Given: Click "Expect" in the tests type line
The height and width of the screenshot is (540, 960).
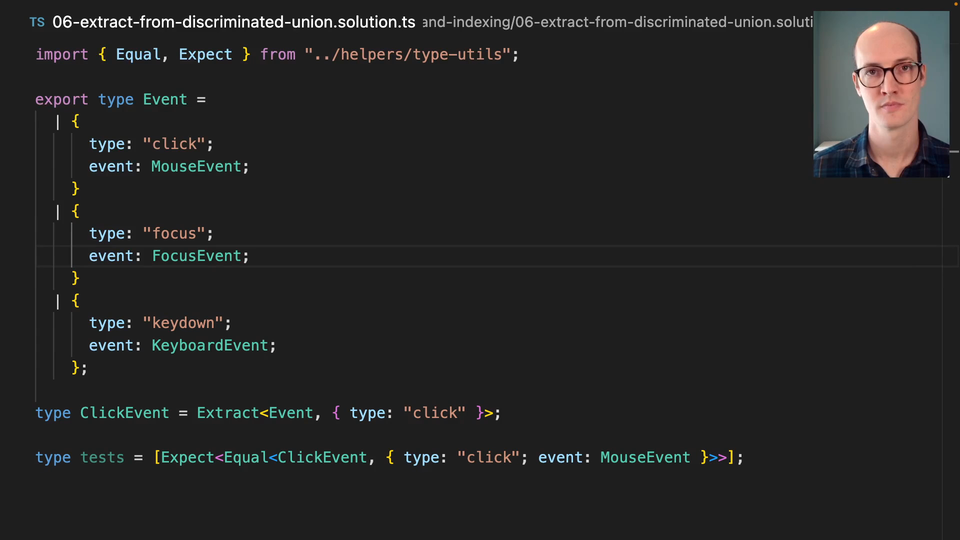Looking at the screenshot, I should 187,457.
